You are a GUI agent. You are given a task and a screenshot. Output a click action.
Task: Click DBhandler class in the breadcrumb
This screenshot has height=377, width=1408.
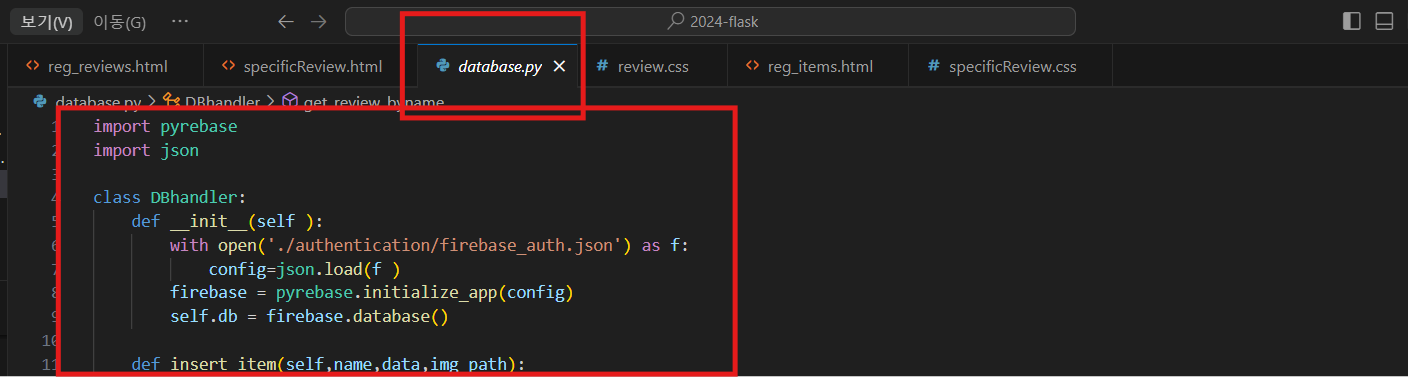point(222,102)
